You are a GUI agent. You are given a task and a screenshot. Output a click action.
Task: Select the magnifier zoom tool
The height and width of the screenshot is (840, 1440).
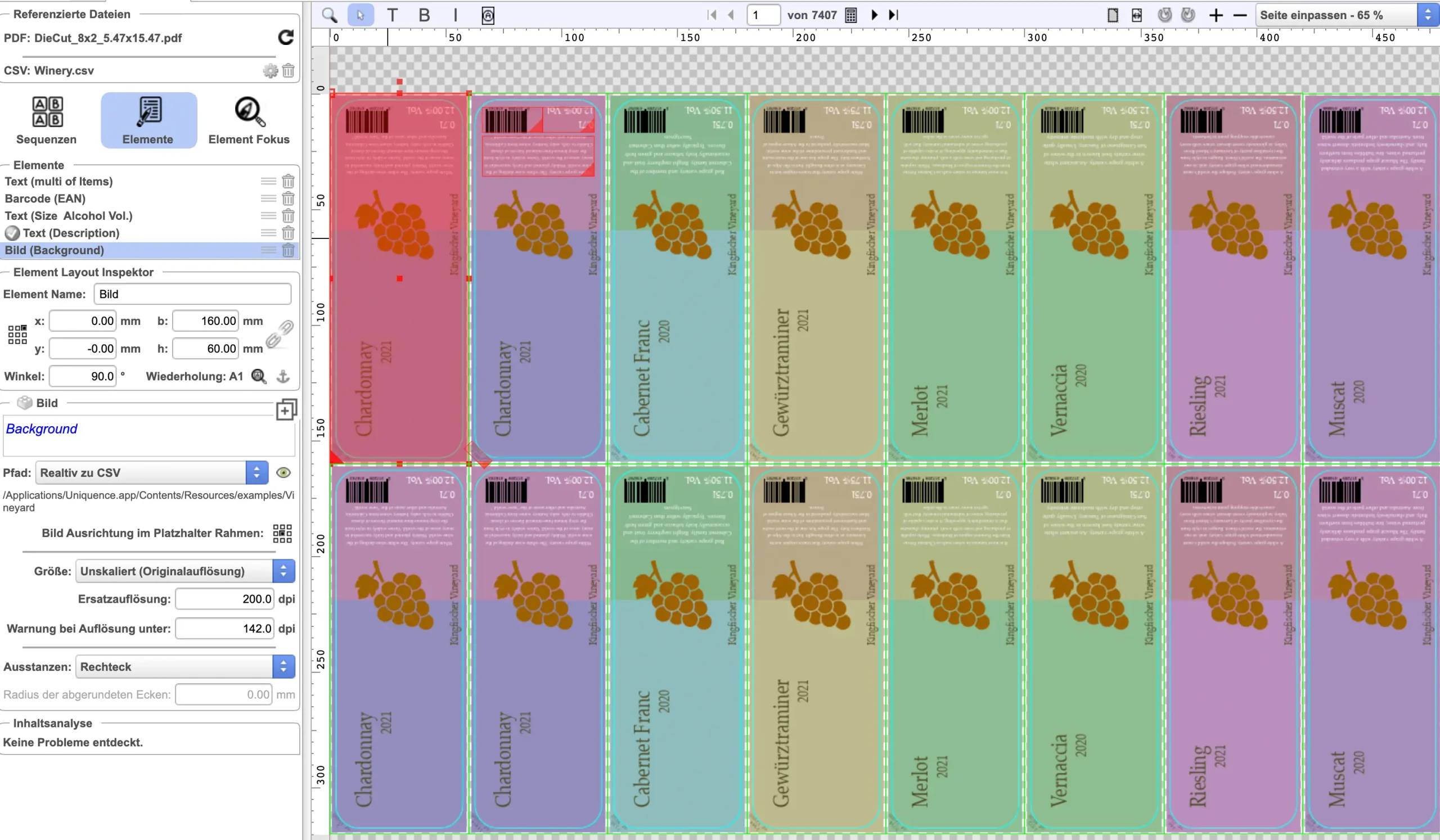pos(329,15)
